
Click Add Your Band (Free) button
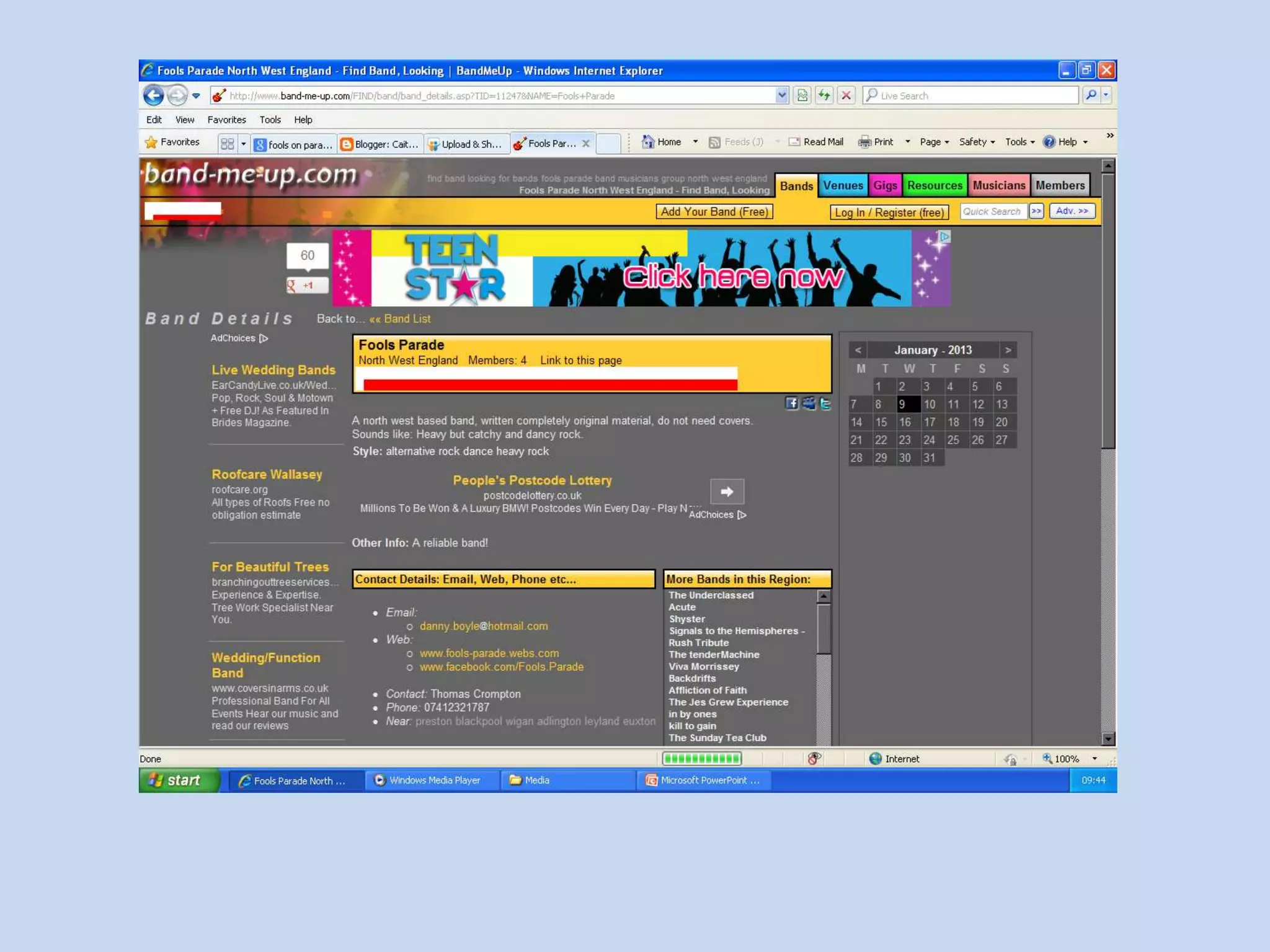[714, 212]
